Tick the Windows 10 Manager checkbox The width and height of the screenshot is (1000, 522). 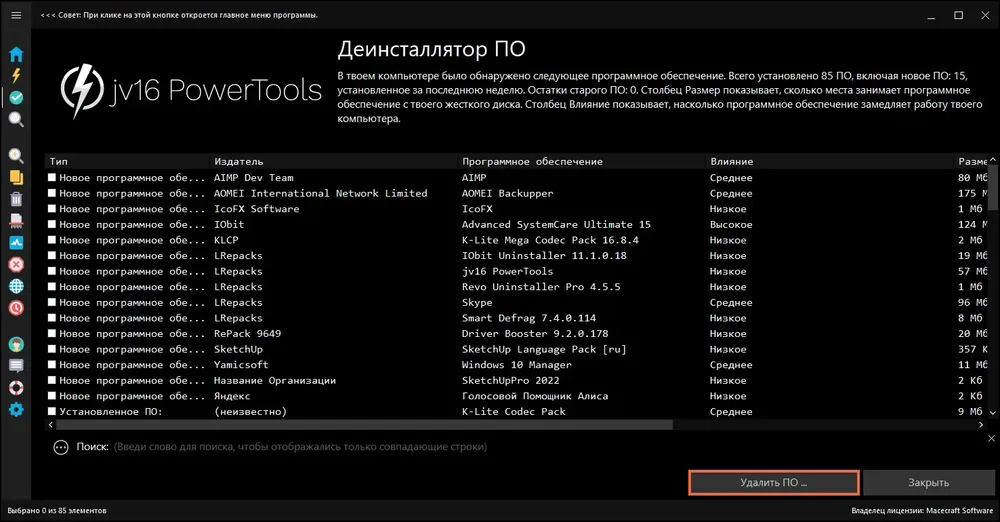(x=52, y=365)
